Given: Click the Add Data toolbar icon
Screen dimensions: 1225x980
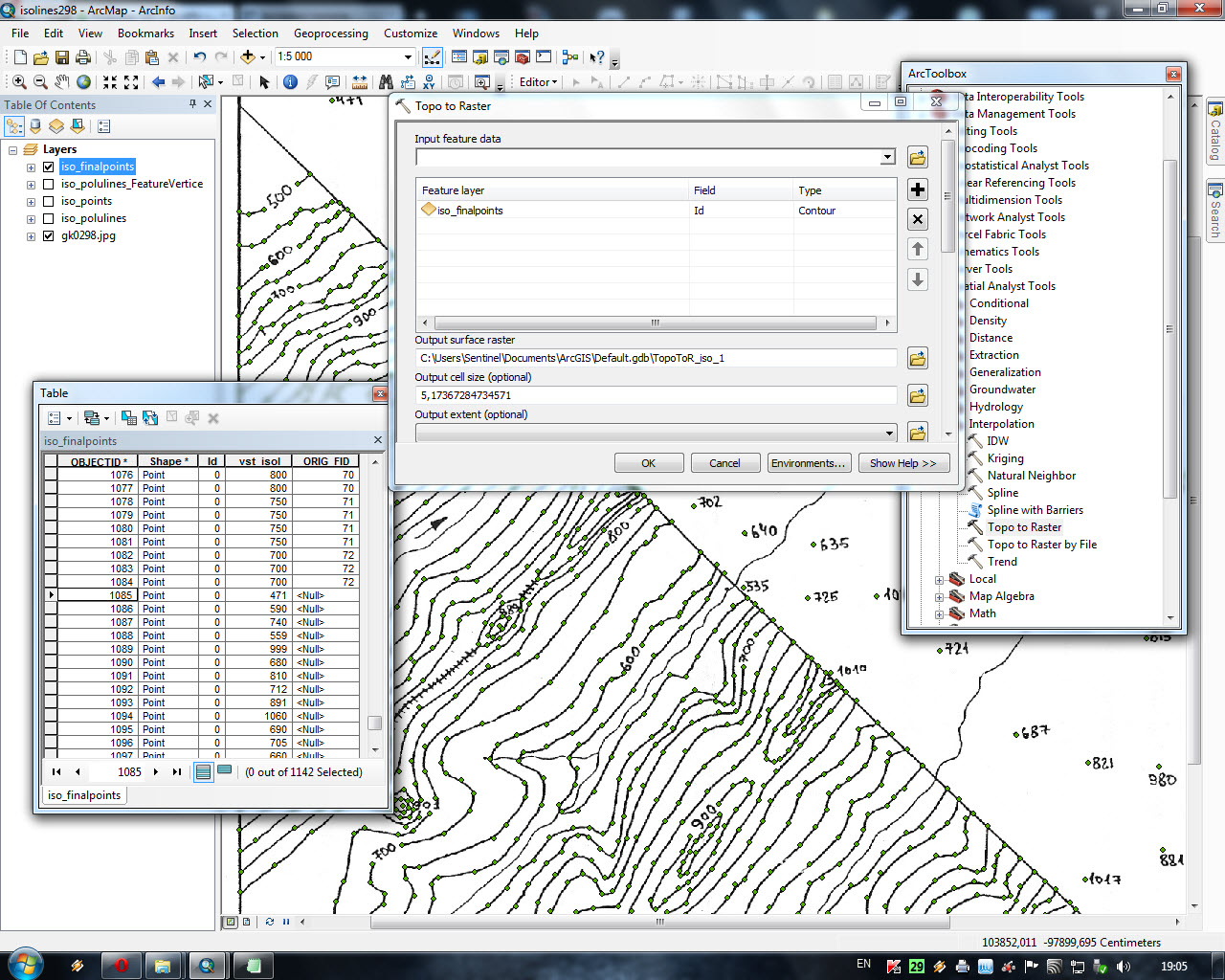Looking at the screenshot, I should coord(247,57).
